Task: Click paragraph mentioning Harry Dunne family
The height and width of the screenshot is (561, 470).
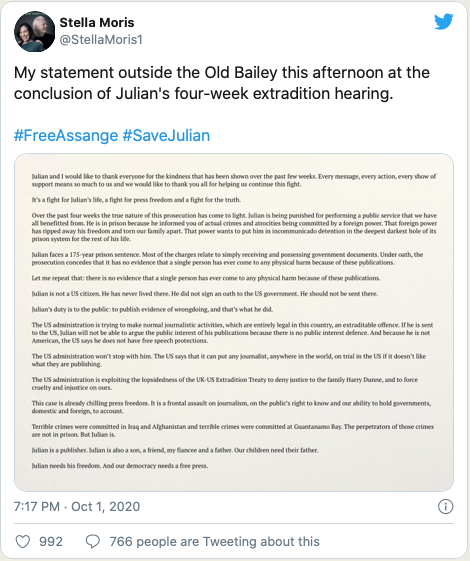Action: tap(225, 384)
